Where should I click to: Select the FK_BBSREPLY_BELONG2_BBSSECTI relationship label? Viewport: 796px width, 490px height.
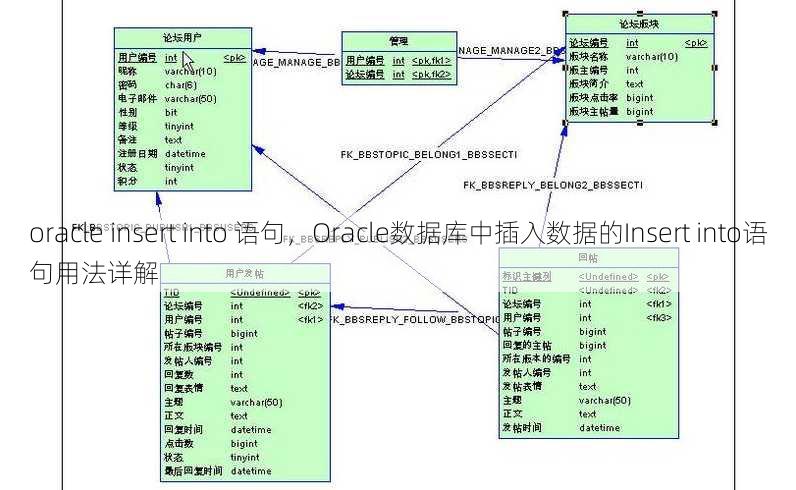[x=553, y=185]
